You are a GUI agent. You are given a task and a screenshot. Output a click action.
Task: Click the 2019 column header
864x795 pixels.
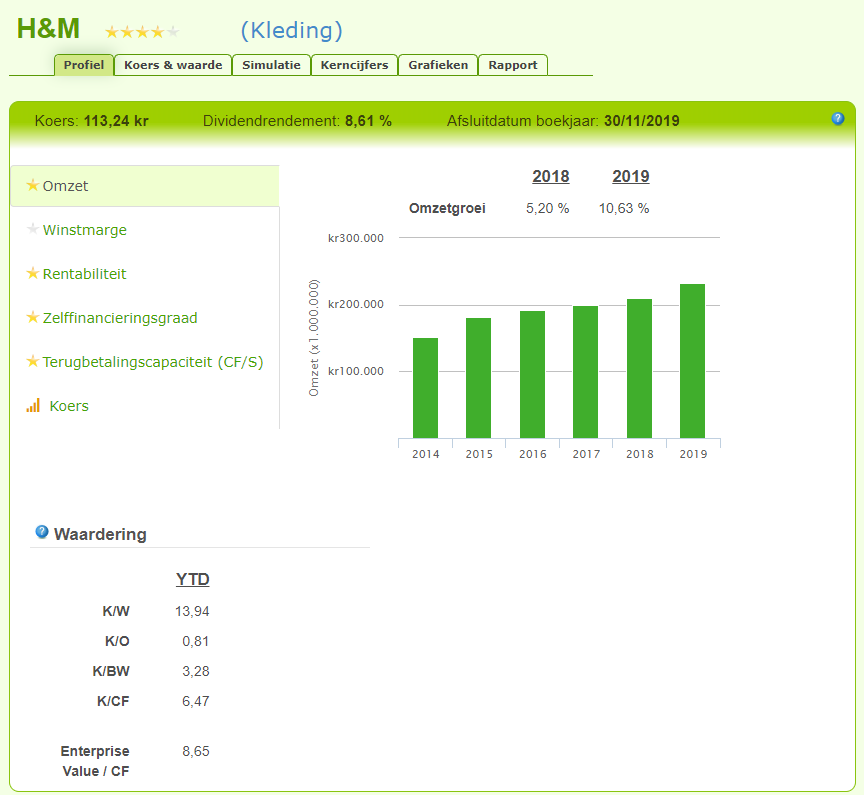(x=630, y=176)
